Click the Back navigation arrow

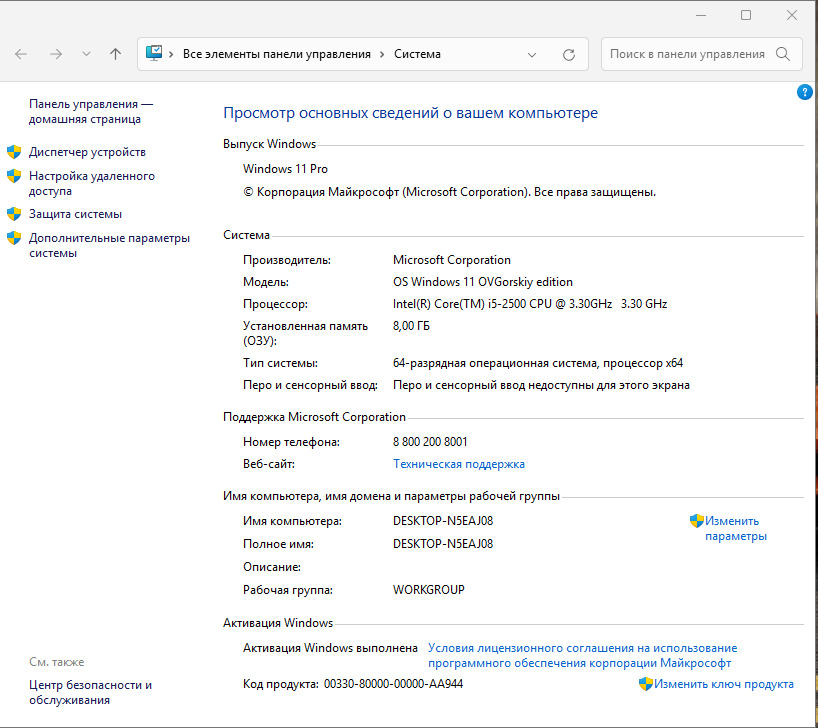coord(22,54)
